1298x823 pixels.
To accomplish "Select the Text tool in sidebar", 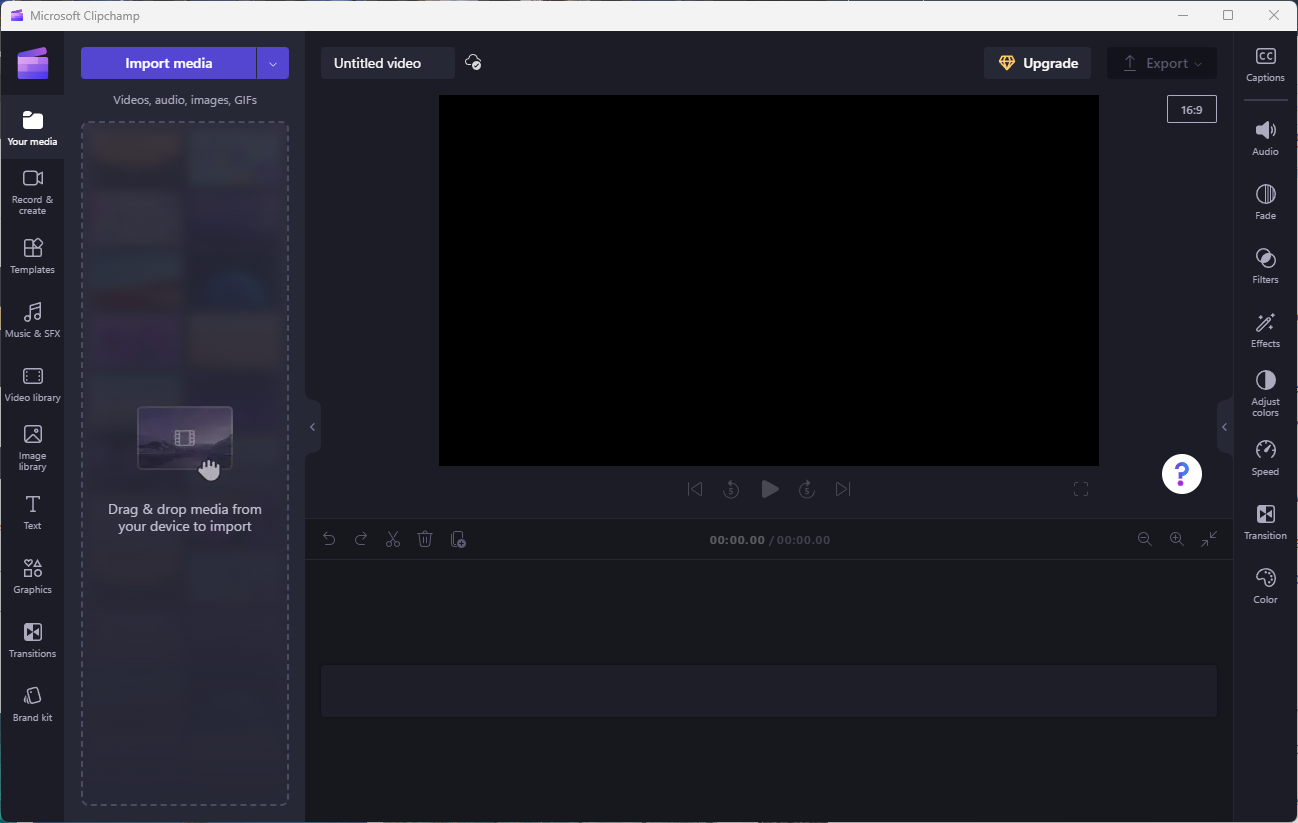I will (32, 512).
